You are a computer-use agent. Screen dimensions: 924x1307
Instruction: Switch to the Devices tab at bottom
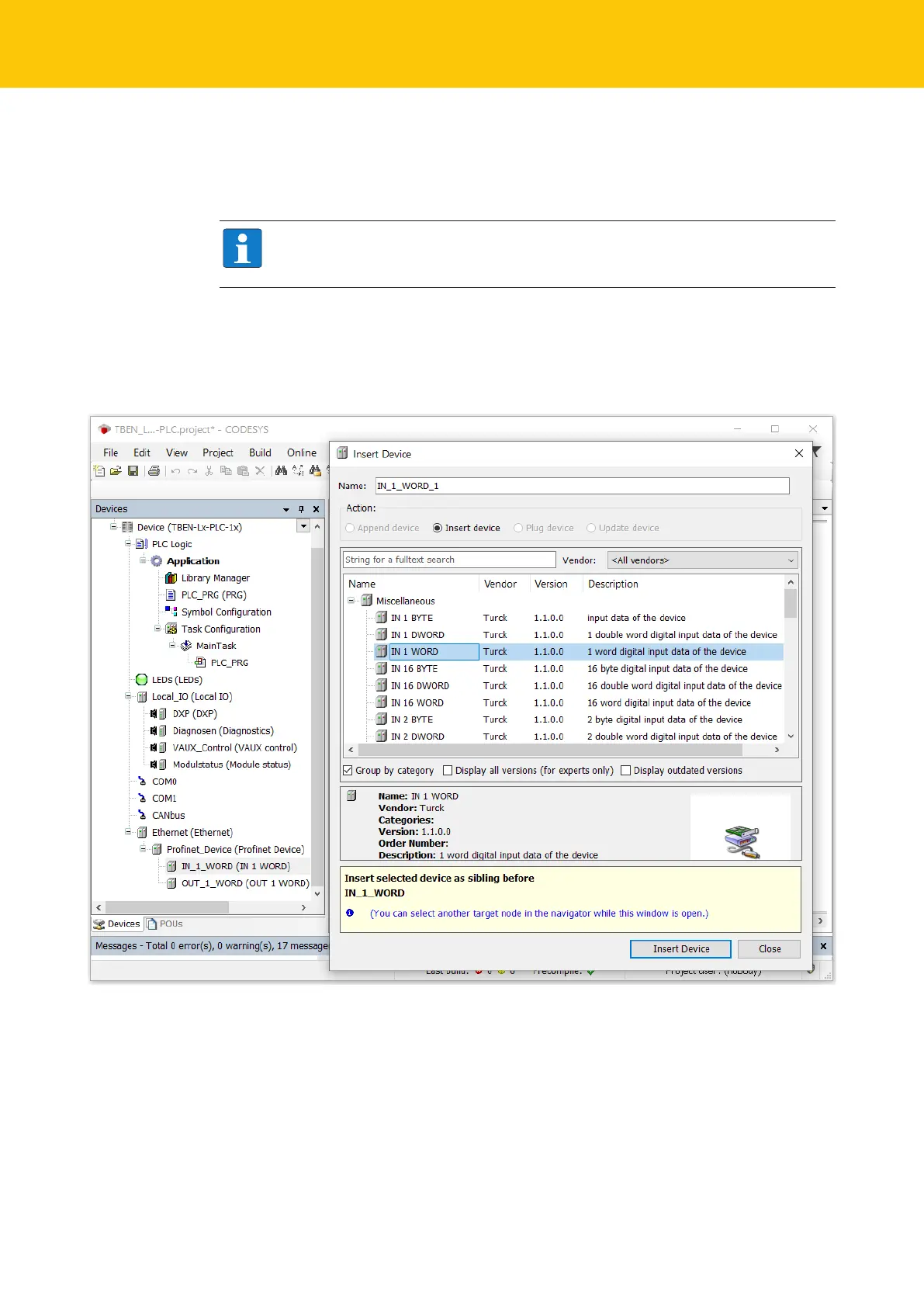click(117, 924)
